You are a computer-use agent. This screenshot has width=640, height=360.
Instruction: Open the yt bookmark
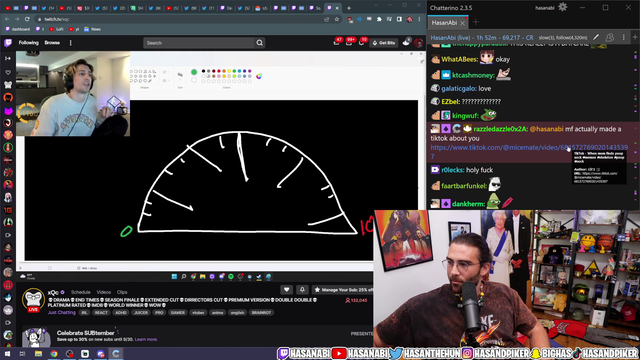pyautogui.click(x=74, y=29)
